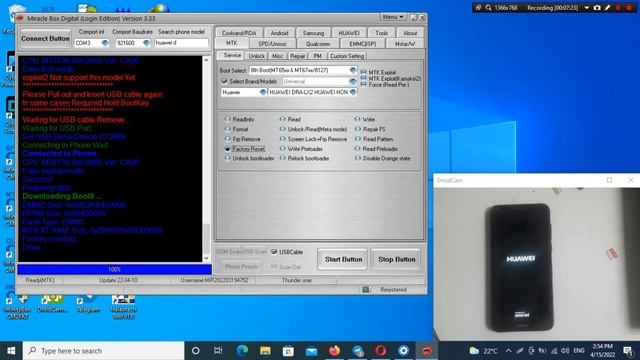
Task: Click the Type here to search box
Action: pos(103,351)
